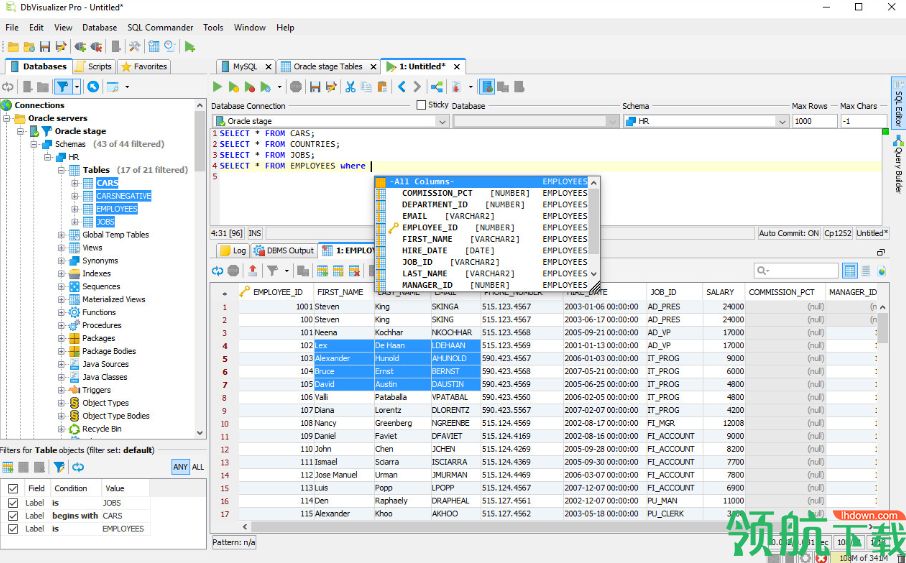Image resolution: width=906 pixels, height=563 pixels.
Task: Execute the SQL with the green play button
Action: (x=217, y=87)
